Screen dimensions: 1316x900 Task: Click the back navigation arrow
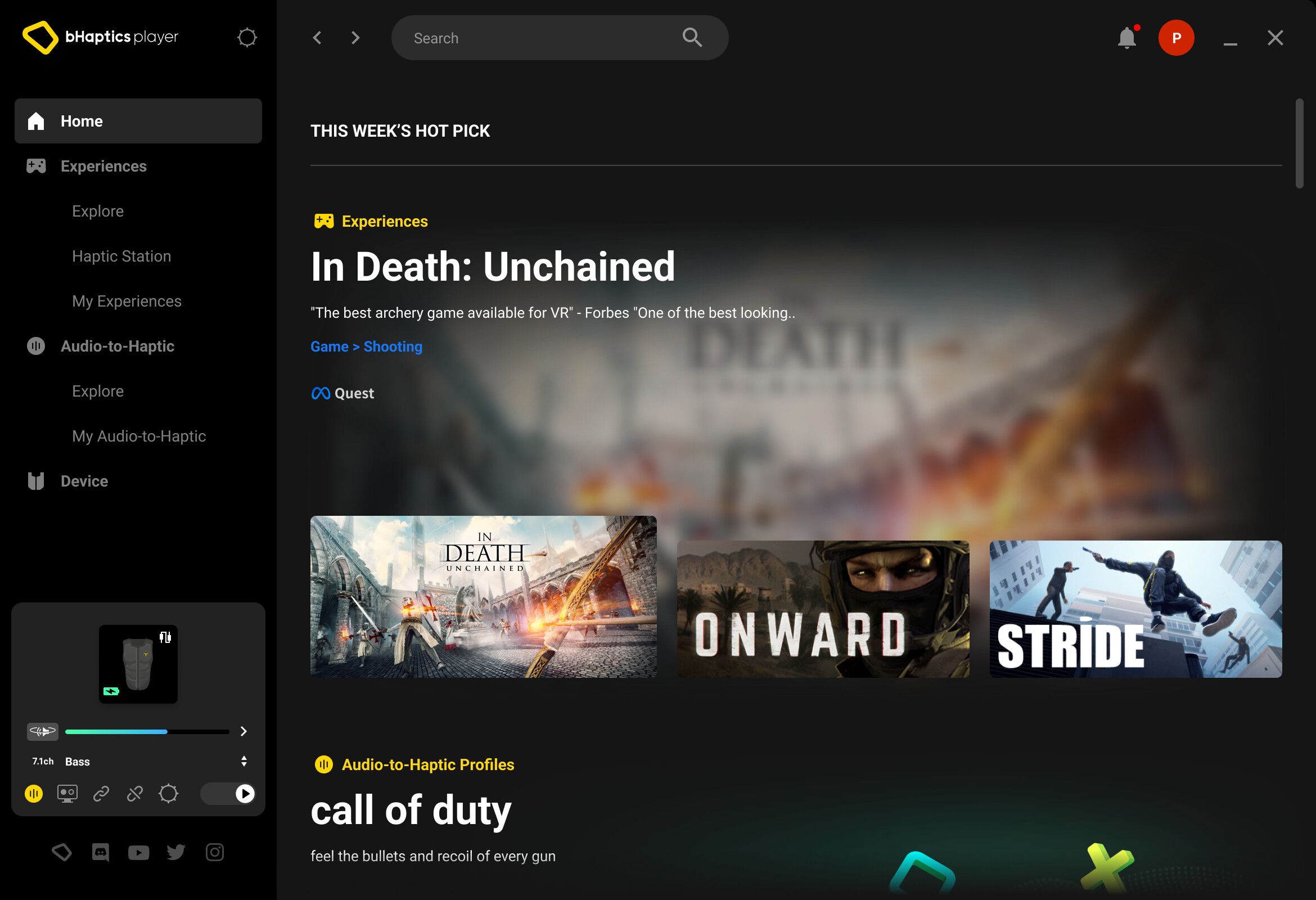(317, 37)
